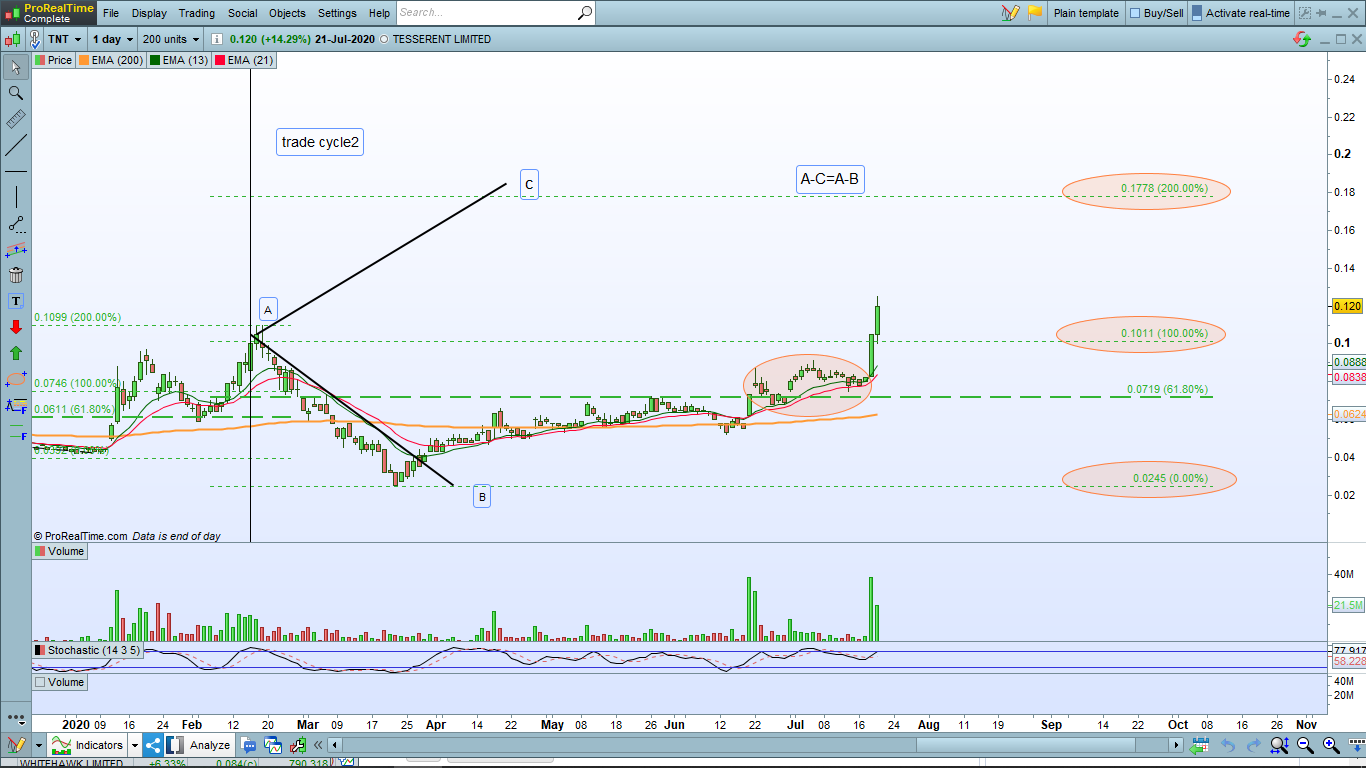This screenshot has width=1366, height=768.
Task: Click the blue undo arrow at bottom right
Action: [x=1227, y=745]
